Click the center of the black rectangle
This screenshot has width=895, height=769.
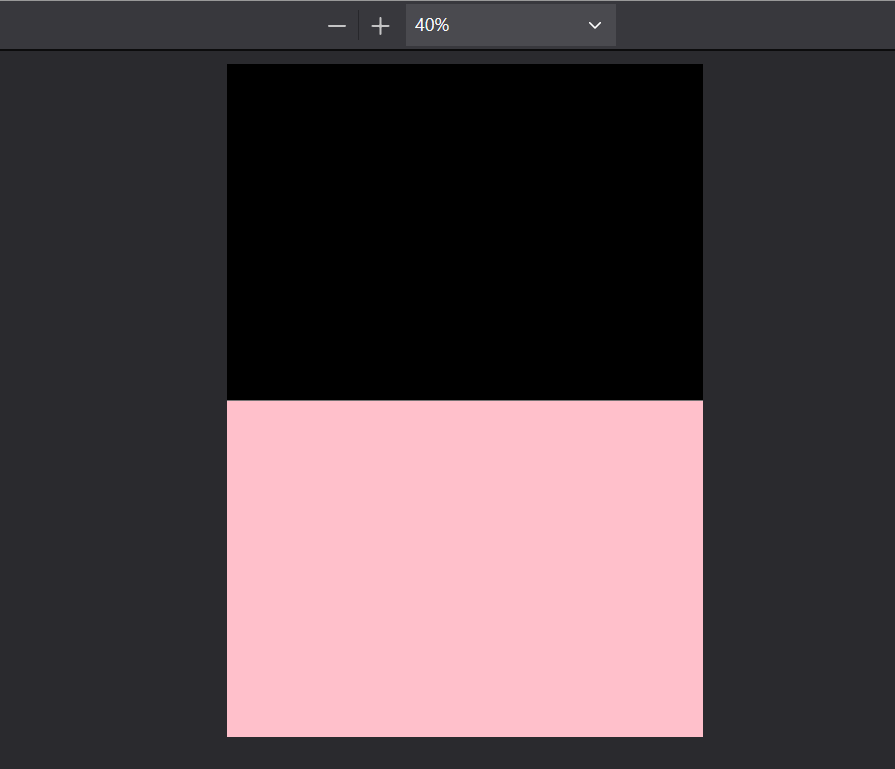[465, 232]
